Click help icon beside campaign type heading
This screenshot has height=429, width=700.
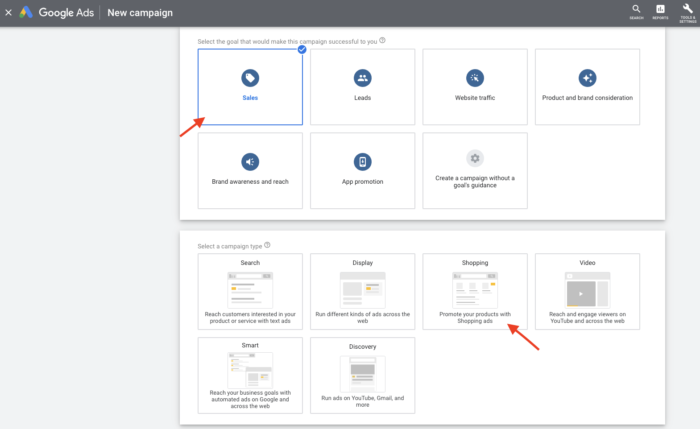tap(267, 245)
